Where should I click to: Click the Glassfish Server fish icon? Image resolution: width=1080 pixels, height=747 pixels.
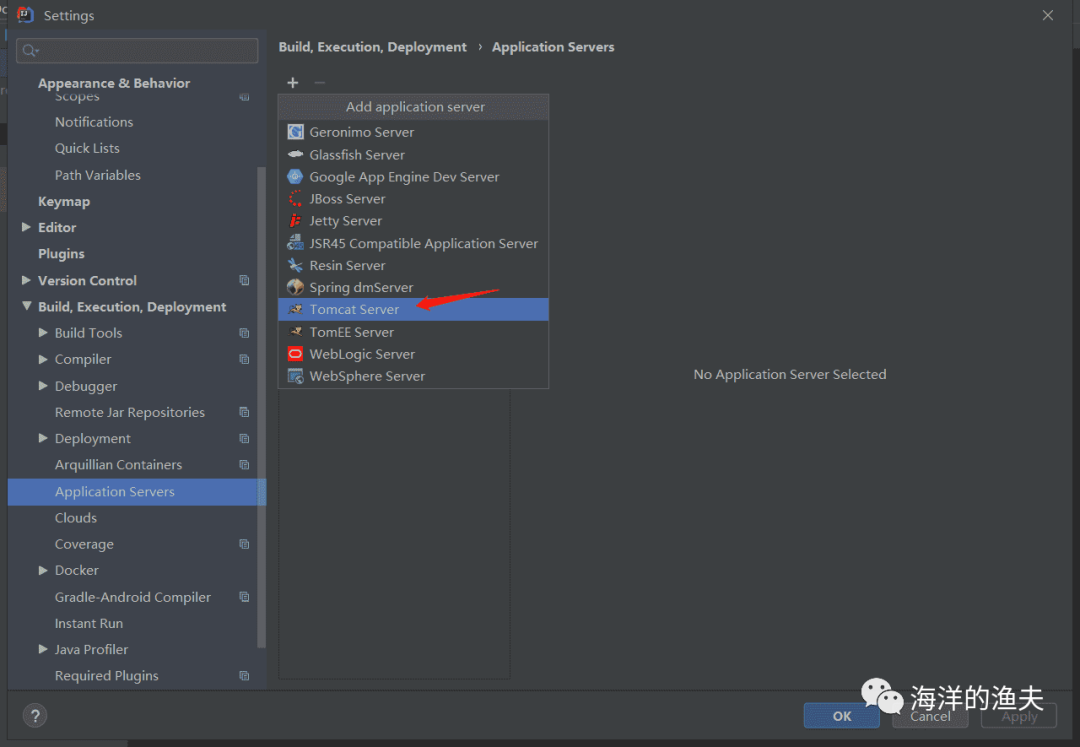(x=295, y=154)
